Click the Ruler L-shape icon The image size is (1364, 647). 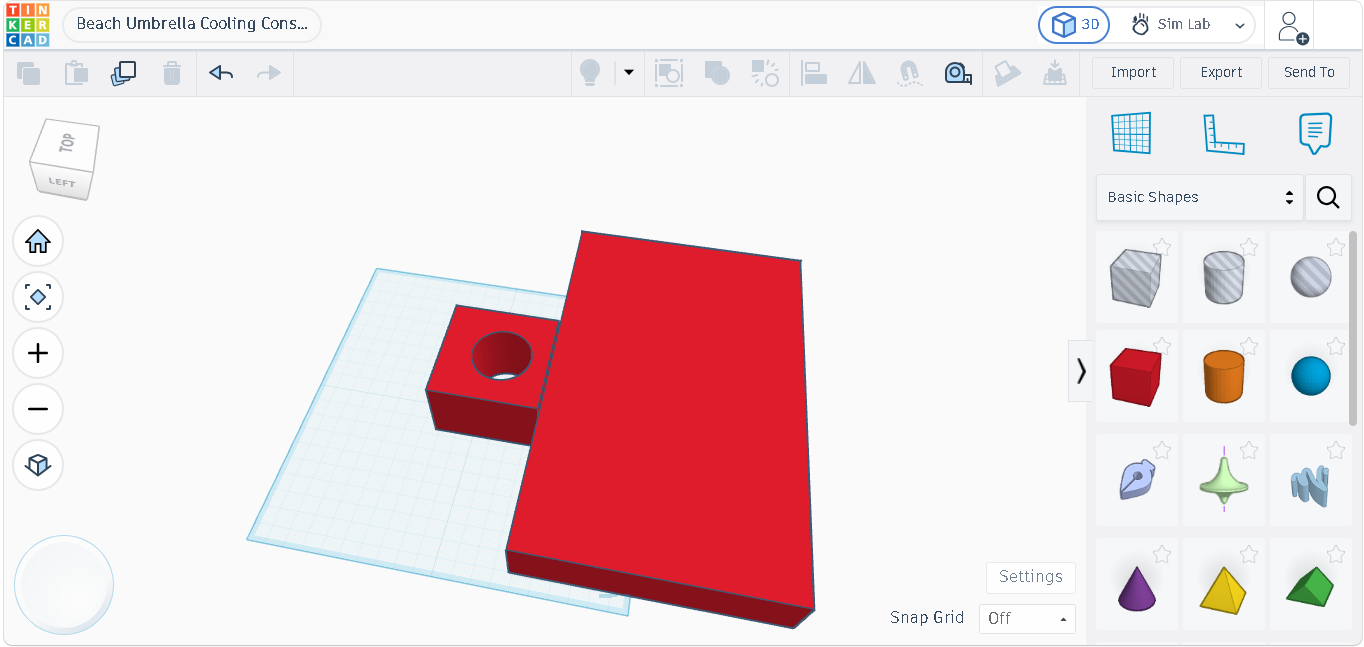[1223, 134]
